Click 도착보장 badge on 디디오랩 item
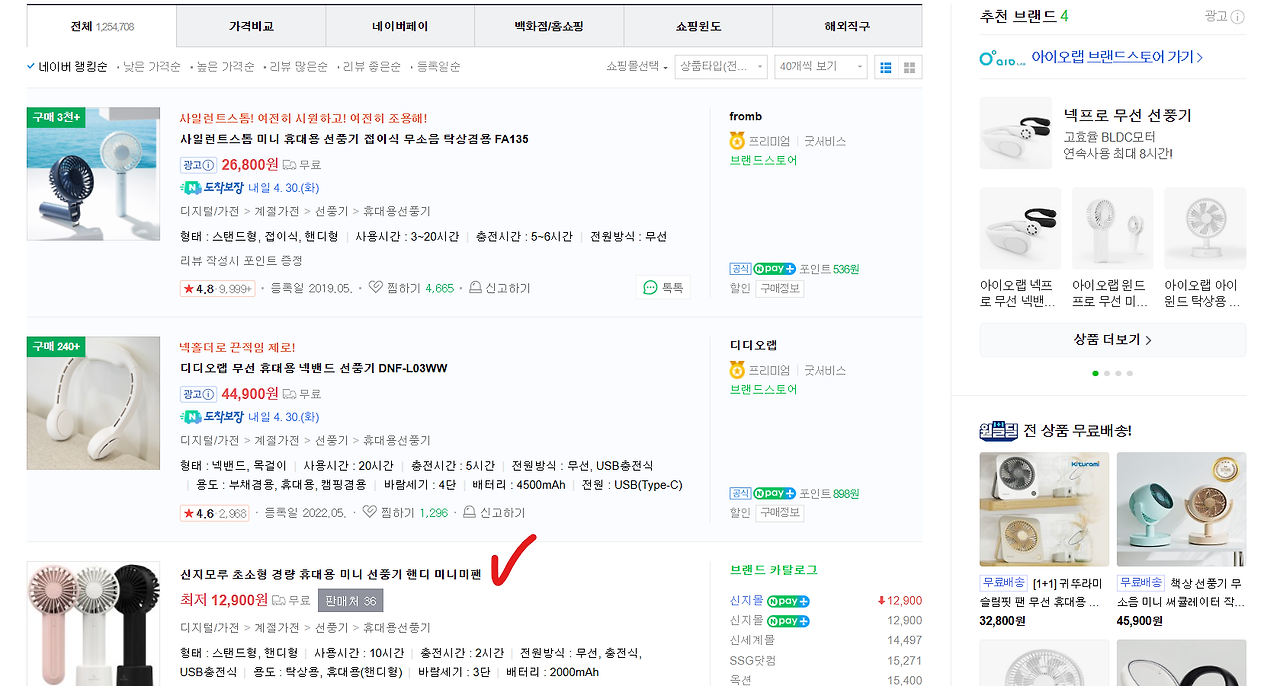The image size is (1280, 686). [212, 417]
